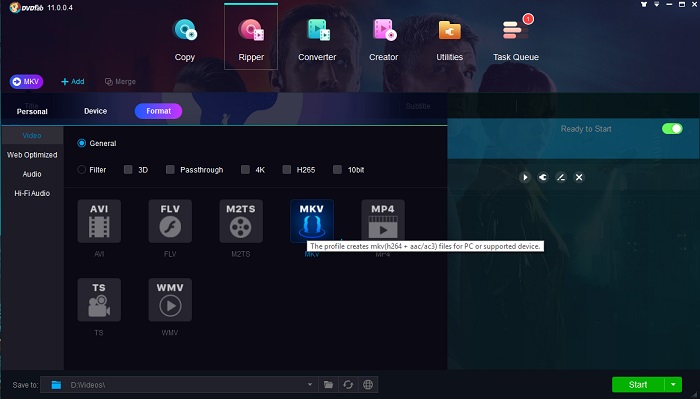700x399 pixels.
Task: Open the video edit icon
Action: pyautogui.click(x=561, y=177)
